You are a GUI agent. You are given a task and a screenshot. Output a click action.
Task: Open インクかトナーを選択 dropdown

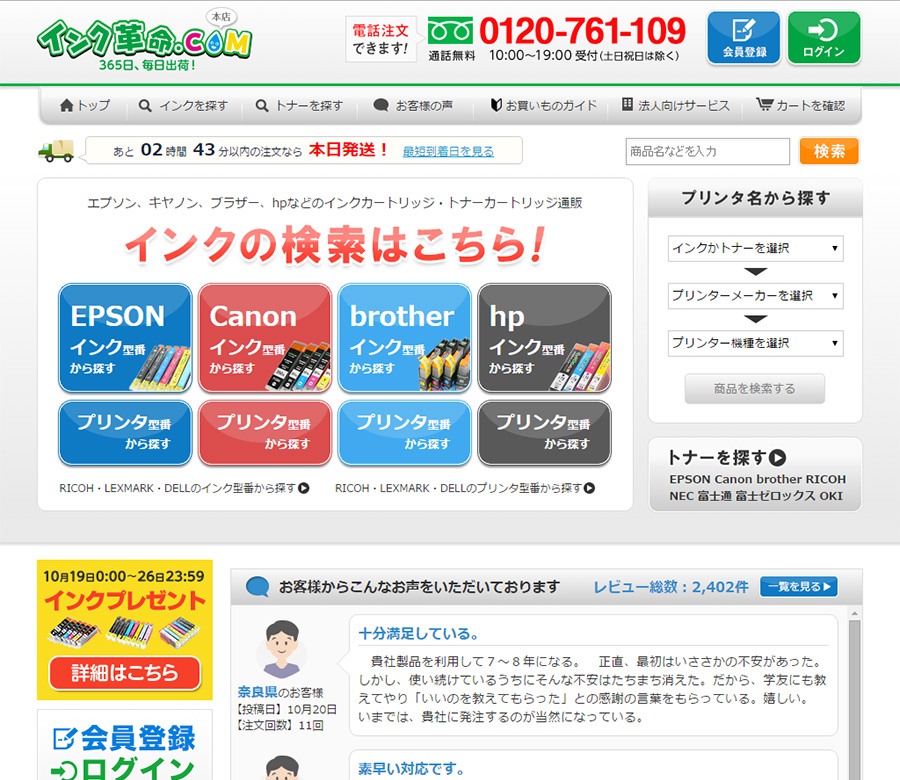(755, 249)
